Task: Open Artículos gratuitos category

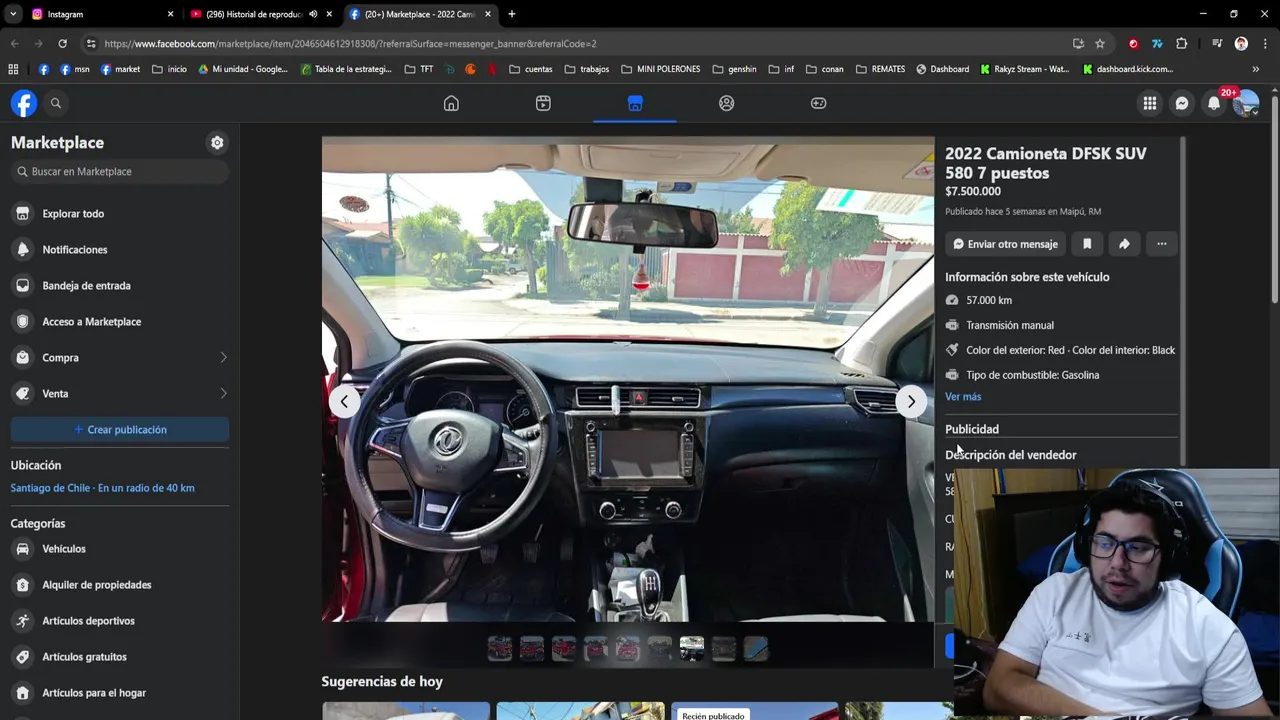Action: click(120, 657)
